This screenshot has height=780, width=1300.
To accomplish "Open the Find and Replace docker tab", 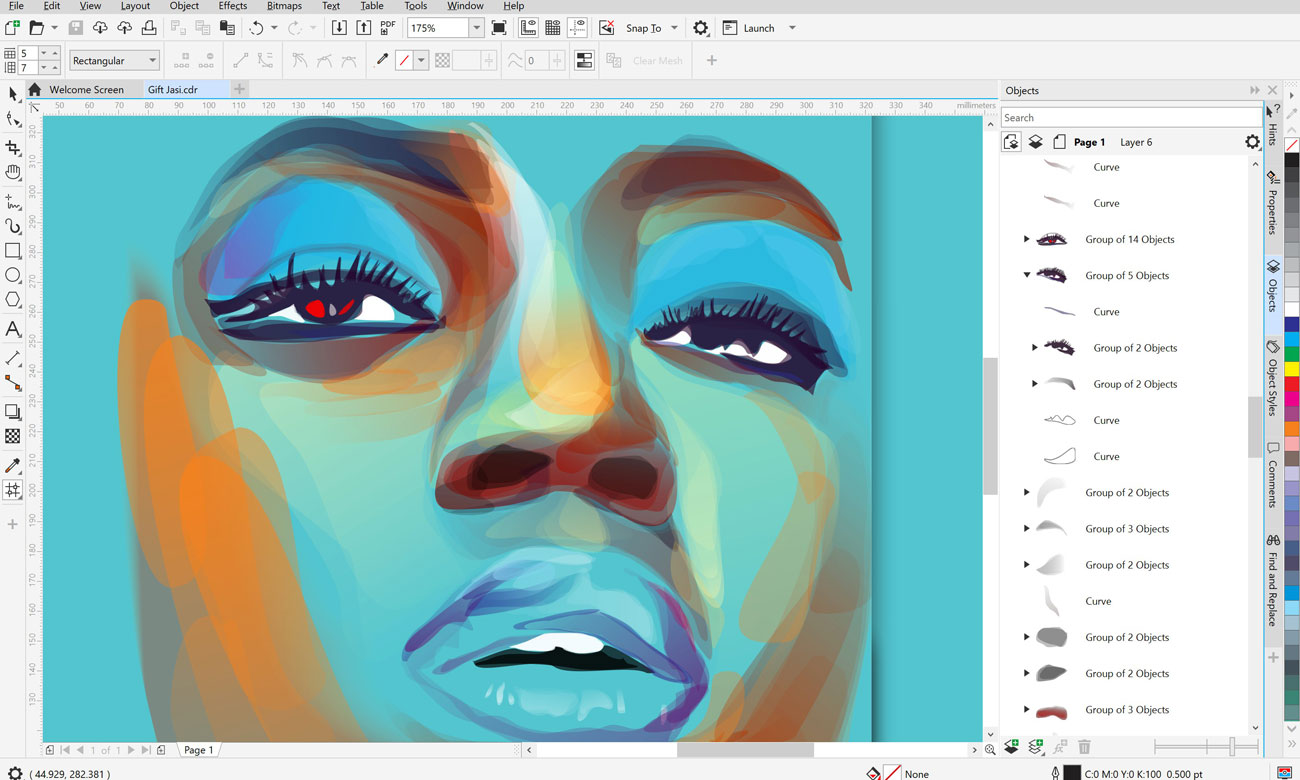I will [1273, 581].
